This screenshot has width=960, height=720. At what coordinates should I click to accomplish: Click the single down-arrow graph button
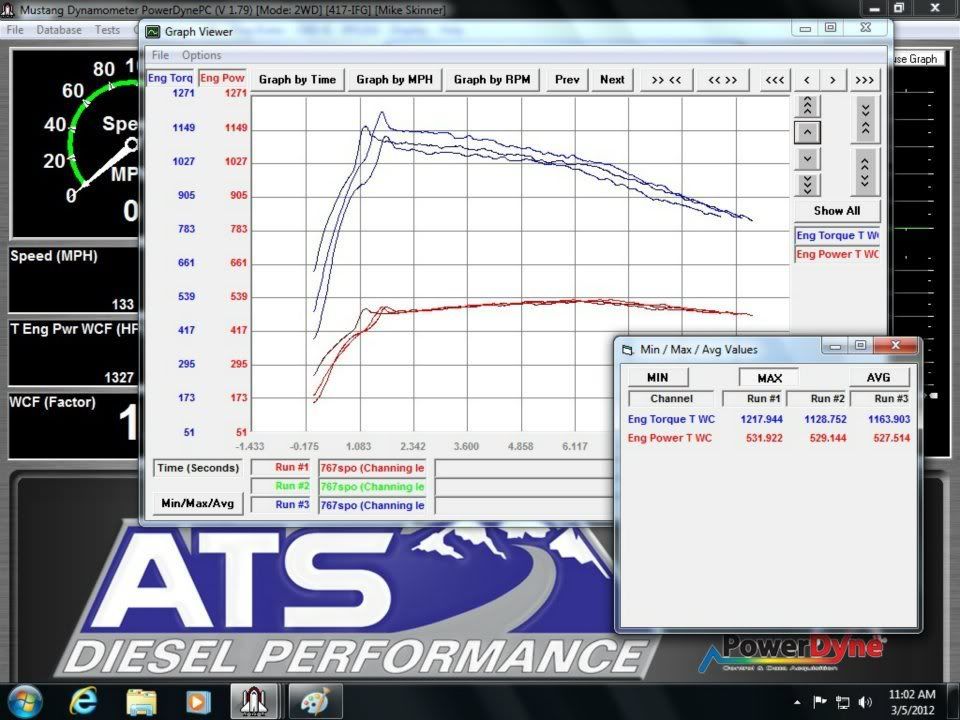808,159
